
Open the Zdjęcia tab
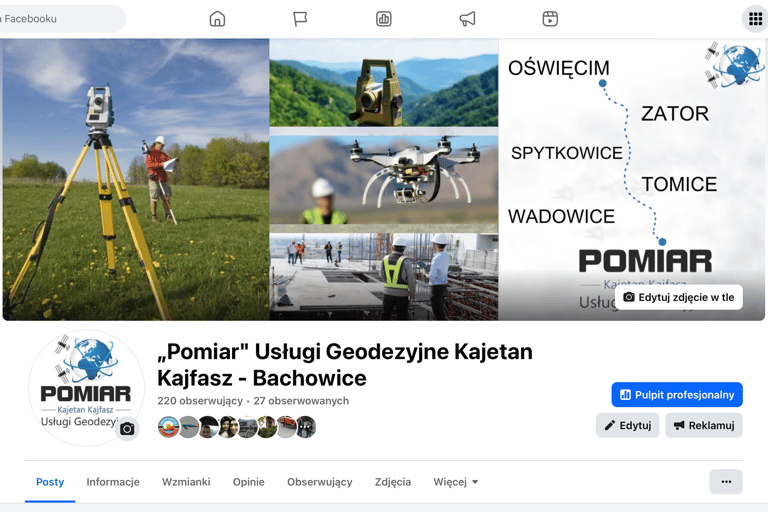pyautogui.click(x=393, y=482)
